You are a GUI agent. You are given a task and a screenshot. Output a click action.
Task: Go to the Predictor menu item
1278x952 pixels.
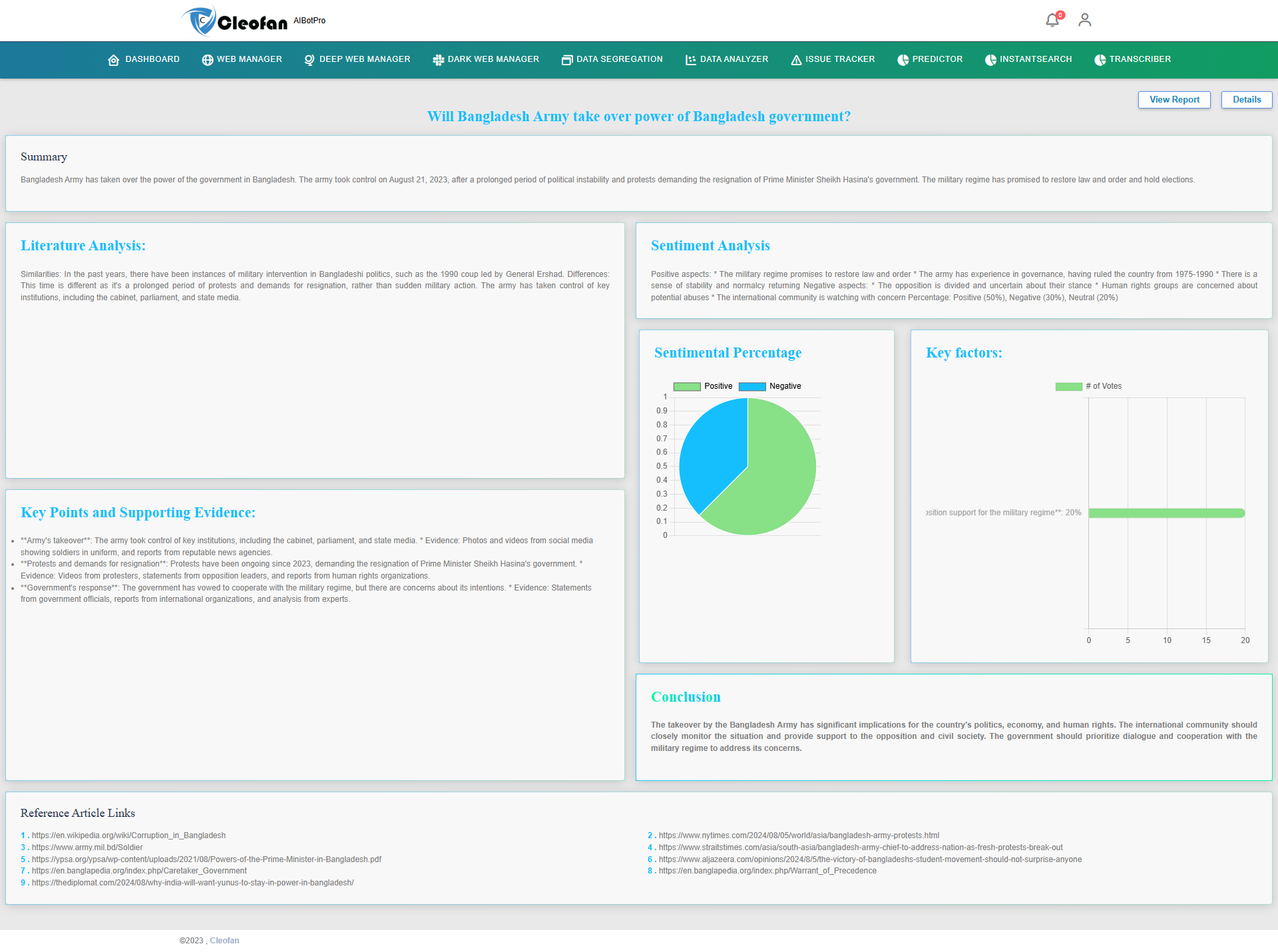pos(937,59)
